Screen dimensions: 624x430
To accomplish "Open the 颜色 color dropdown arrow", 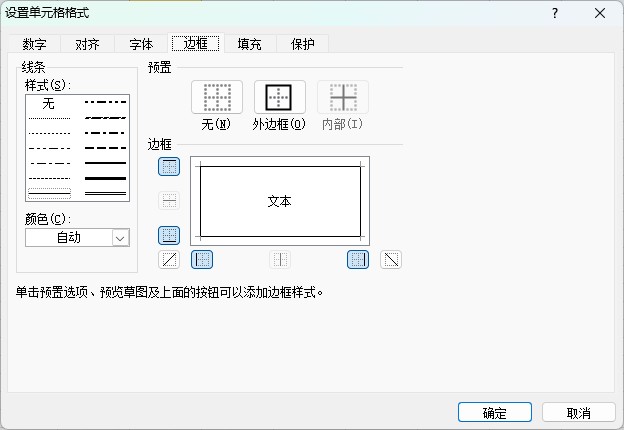I will tap(120, 238).
